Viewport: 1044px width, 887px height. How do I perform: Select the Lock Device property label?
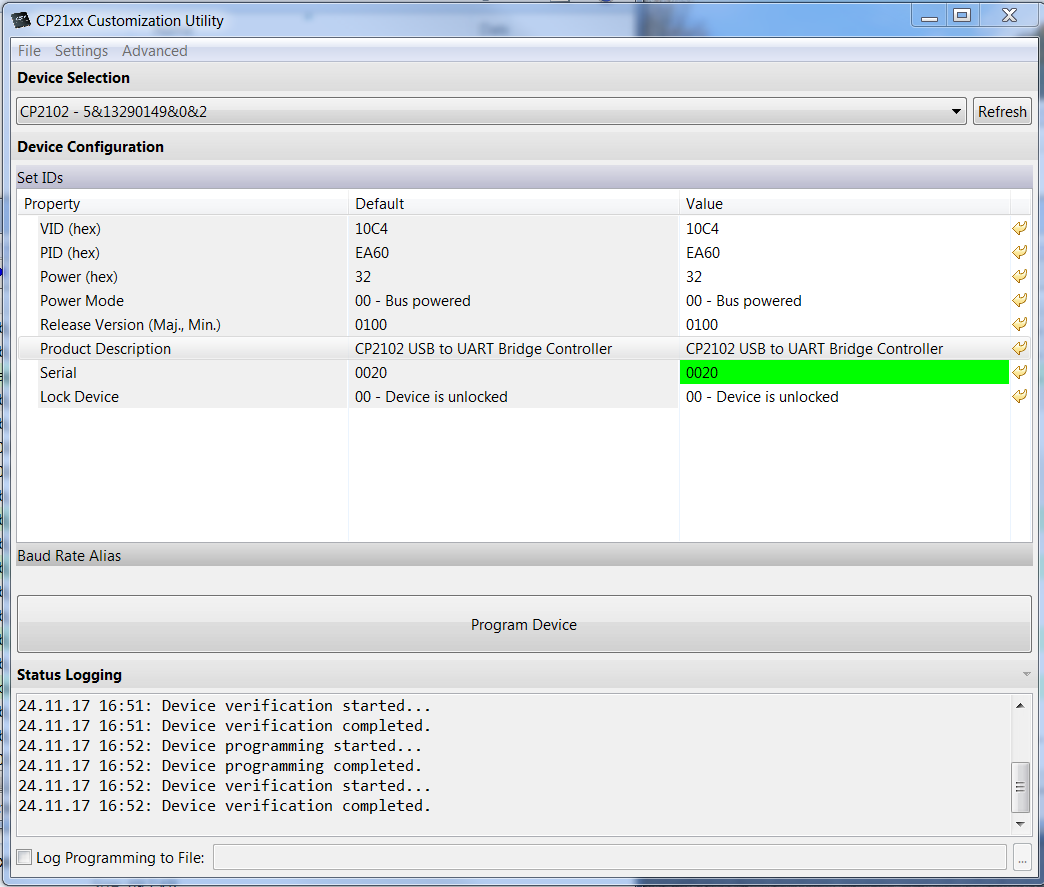click(79, 396)
